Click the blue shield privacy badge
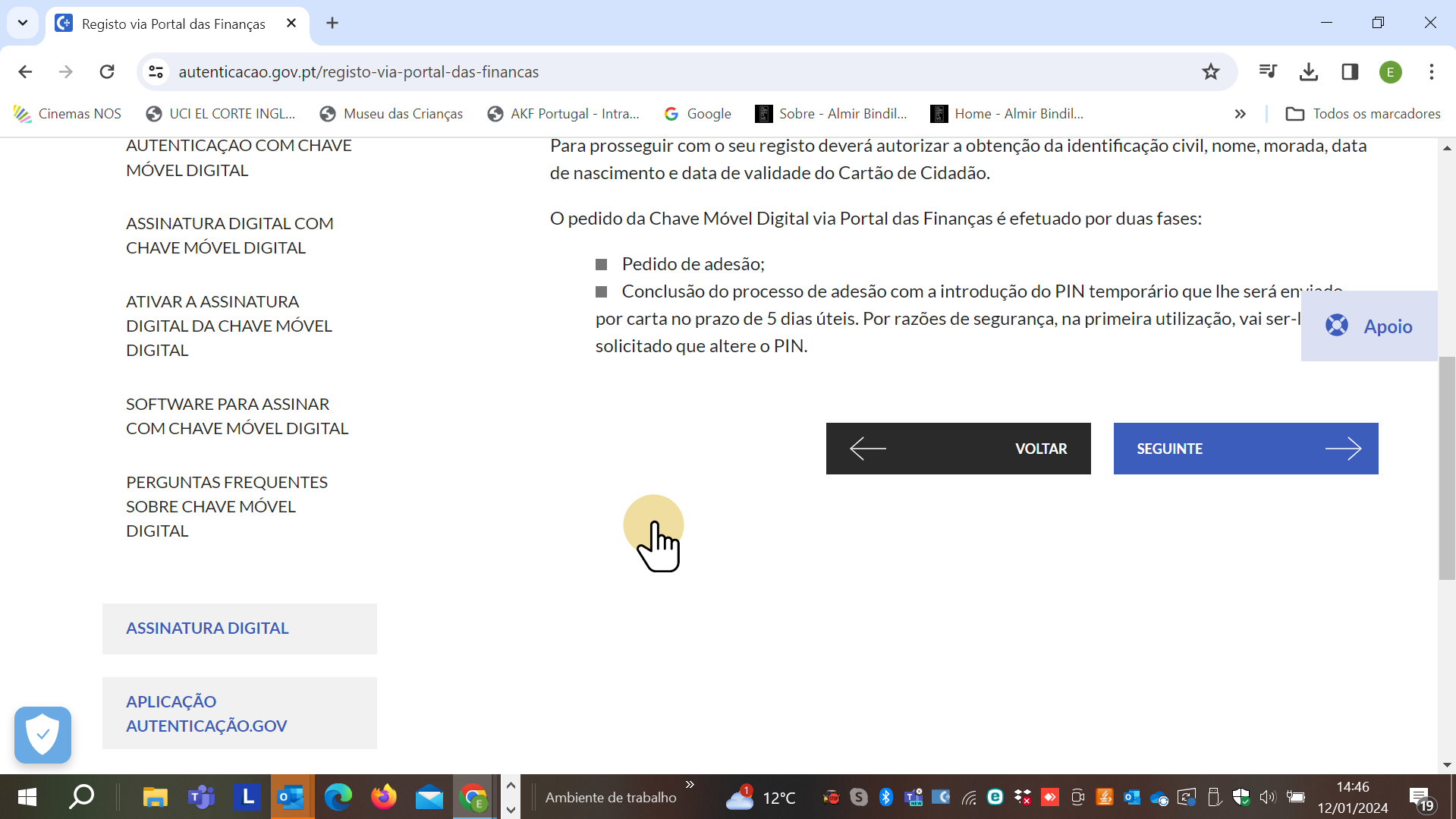 pos(42,735)
